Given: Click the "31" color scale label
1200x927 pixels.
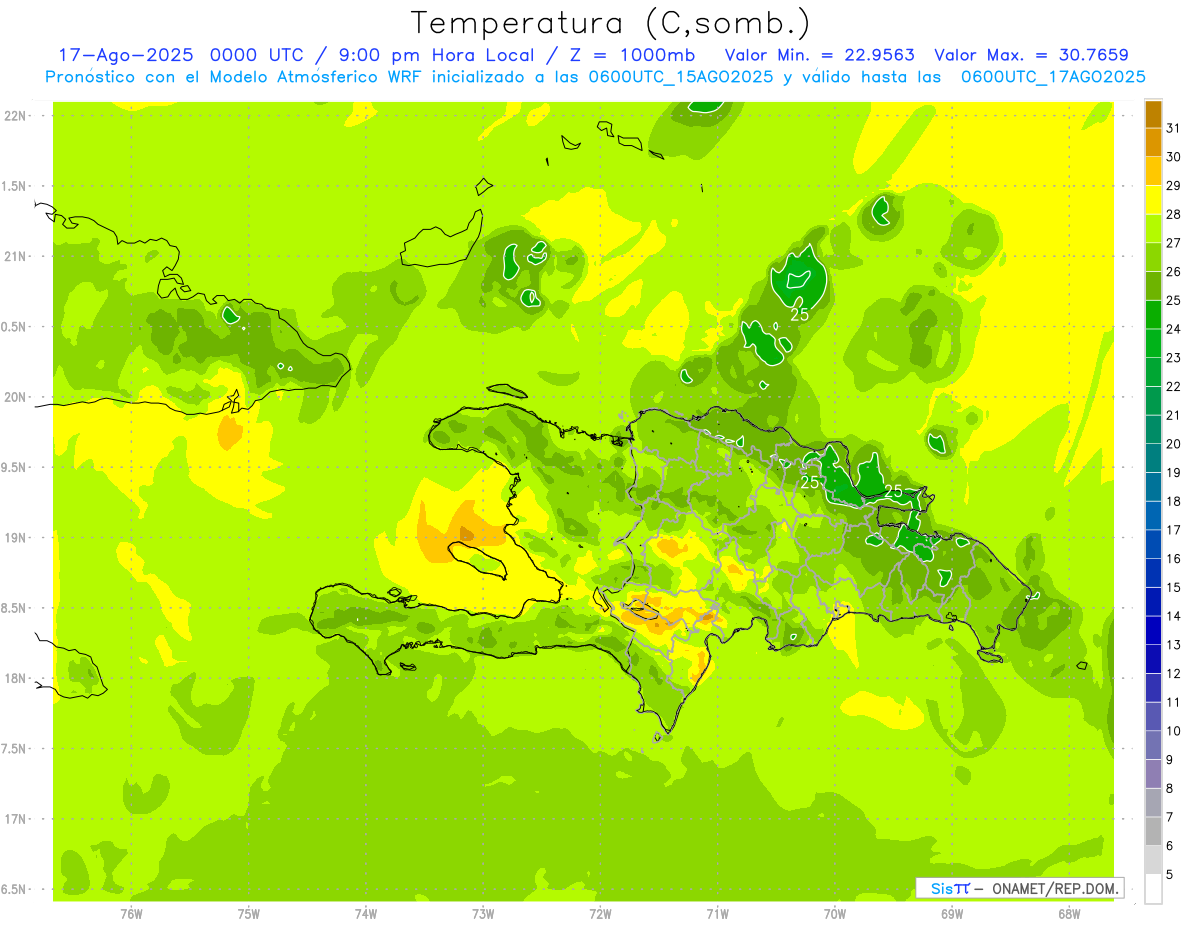Looking at the screenshot, I should pyautogui.click(x=1174, y=128).
